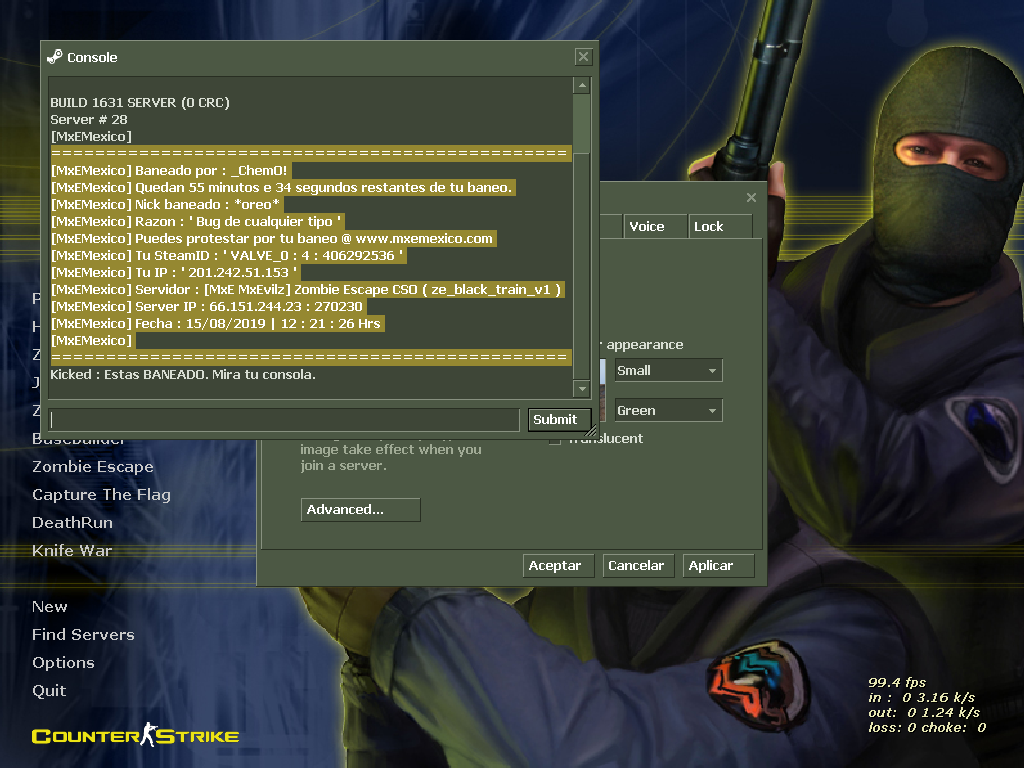Click the Aplicar button
Screen dimensions: 1024x768
point(718,566)
